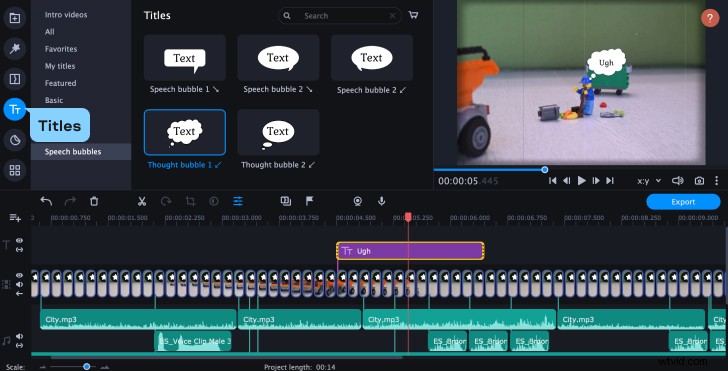
Task: Play the preview video
Action: (x=581, y=181)
